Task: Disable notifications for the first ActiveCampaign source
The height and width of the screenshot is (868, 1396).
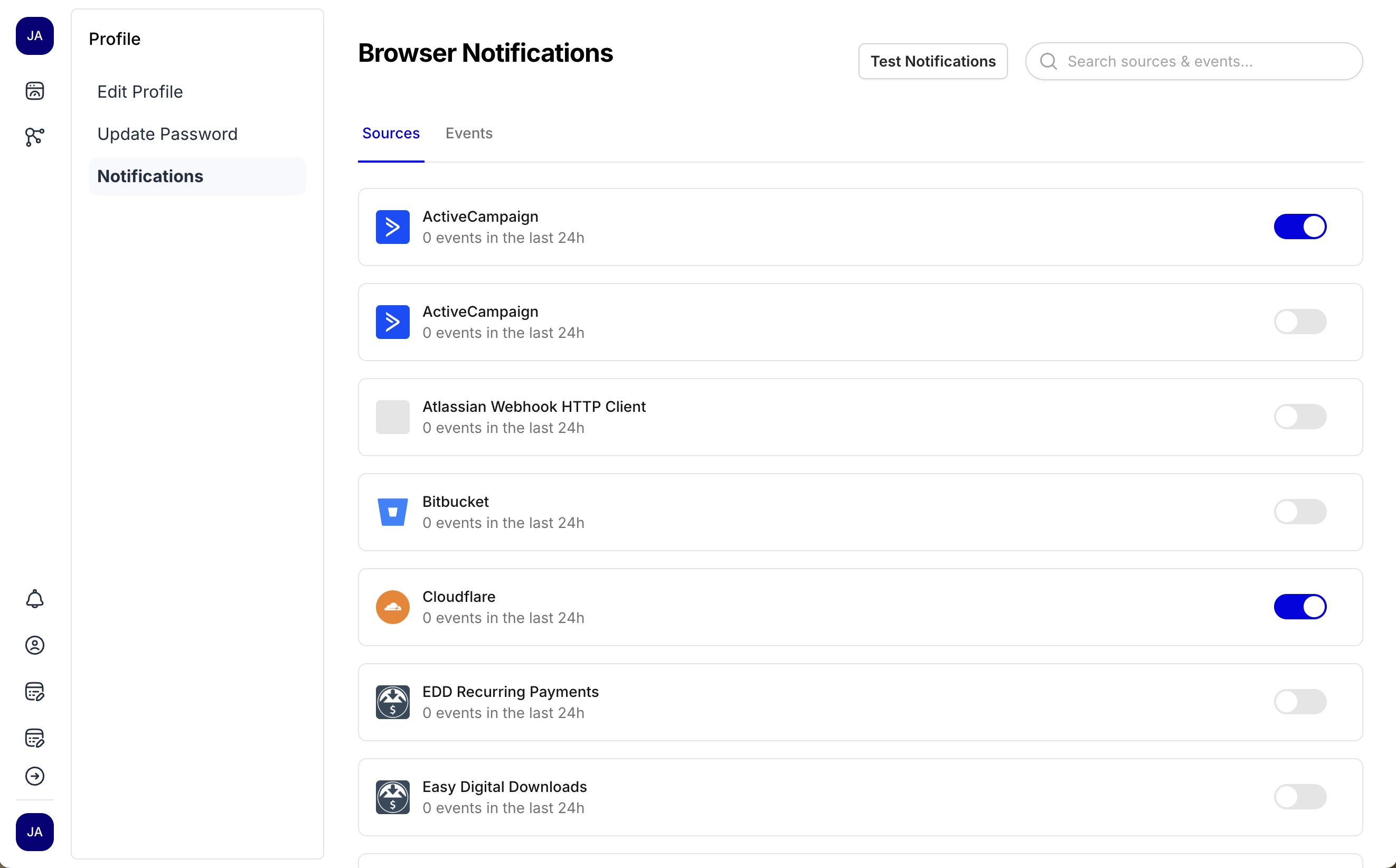Action: 1300,226
